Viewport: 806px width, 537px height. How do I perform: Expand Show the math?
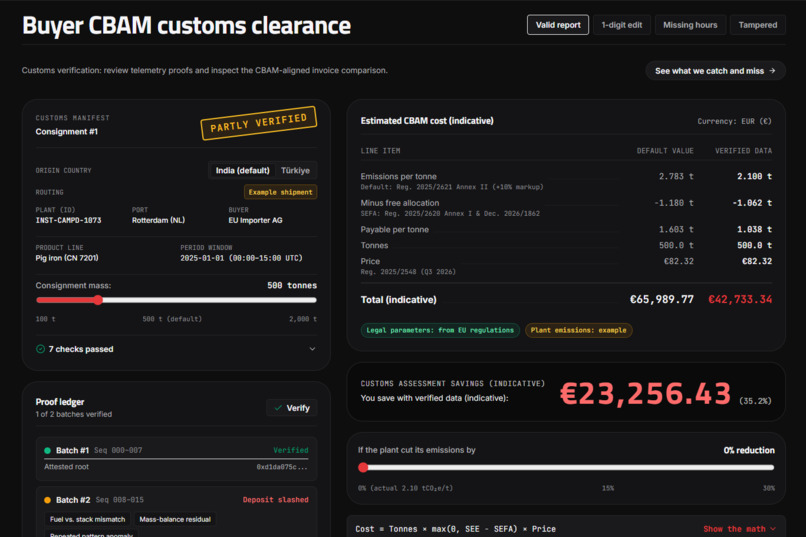pyautogui.click(x=739, y=529)
